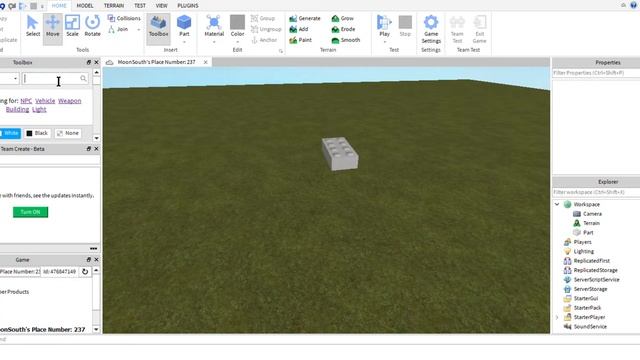Click the Group button
Image resolution: width=640 pixels, height=360 pixels.
click(x=263, y=18)
